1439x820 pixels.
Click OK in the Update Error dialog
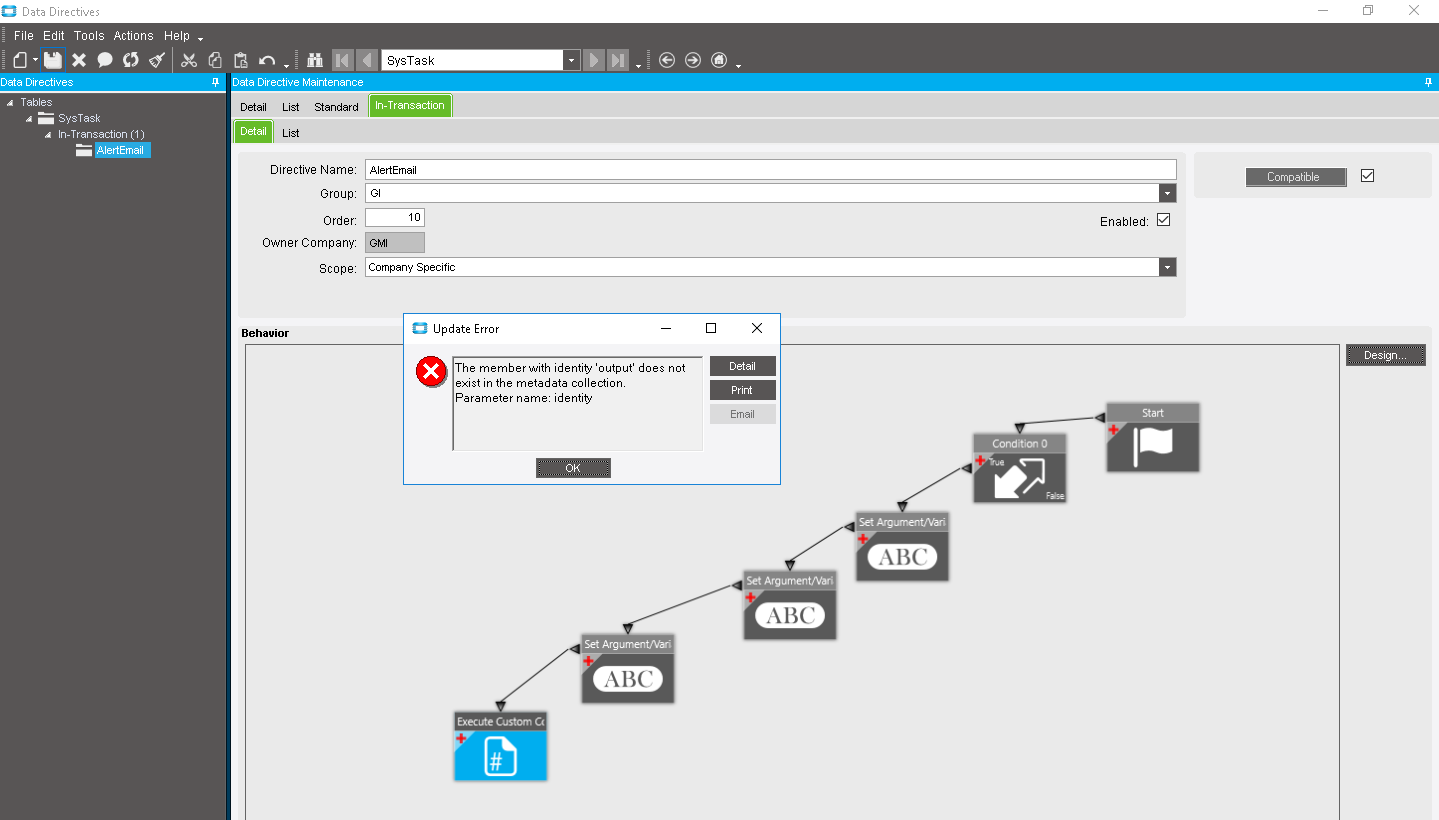point(573,468)
